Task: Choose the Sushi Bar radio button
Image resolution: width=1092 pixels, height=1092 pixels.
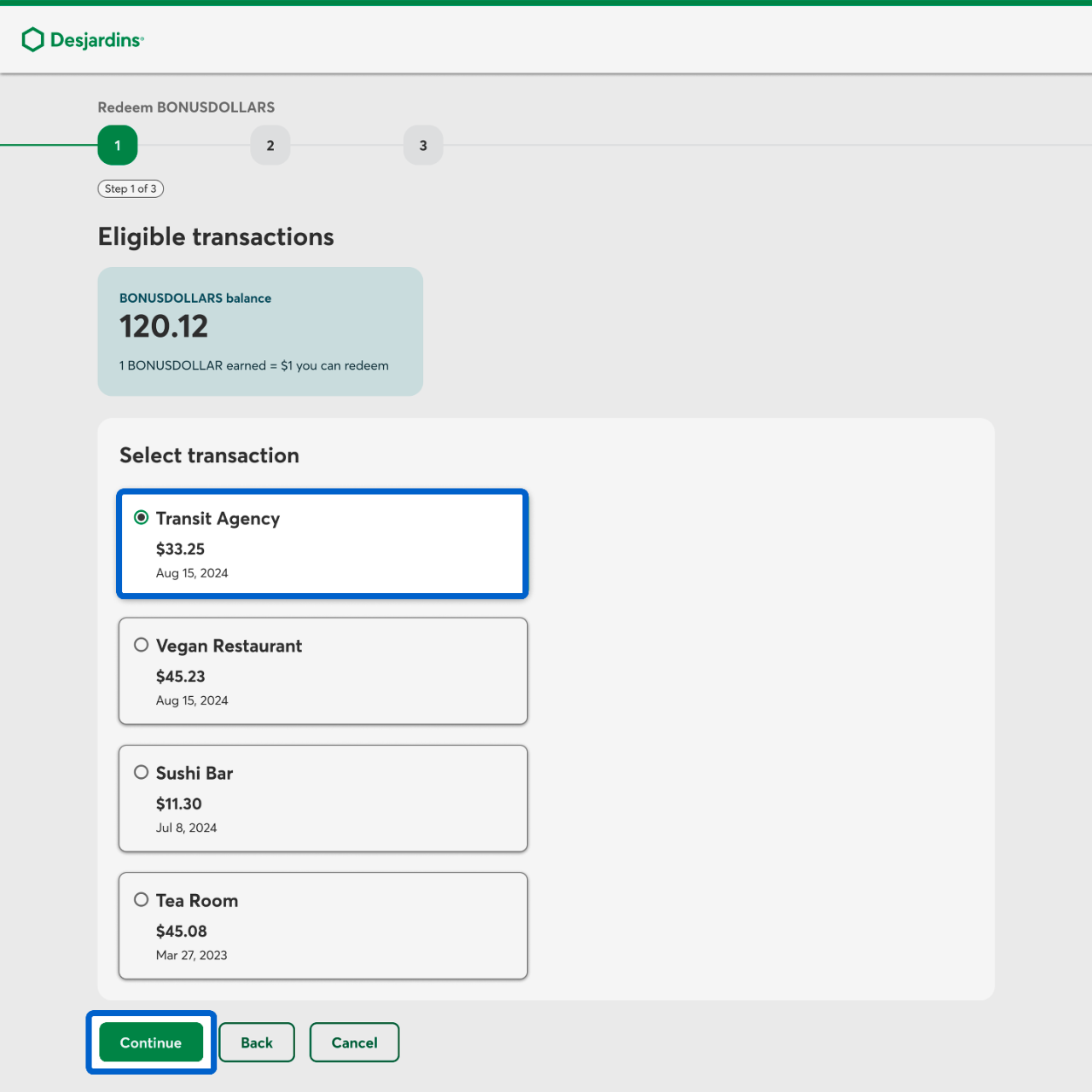Action: click(x=142, y=772)
